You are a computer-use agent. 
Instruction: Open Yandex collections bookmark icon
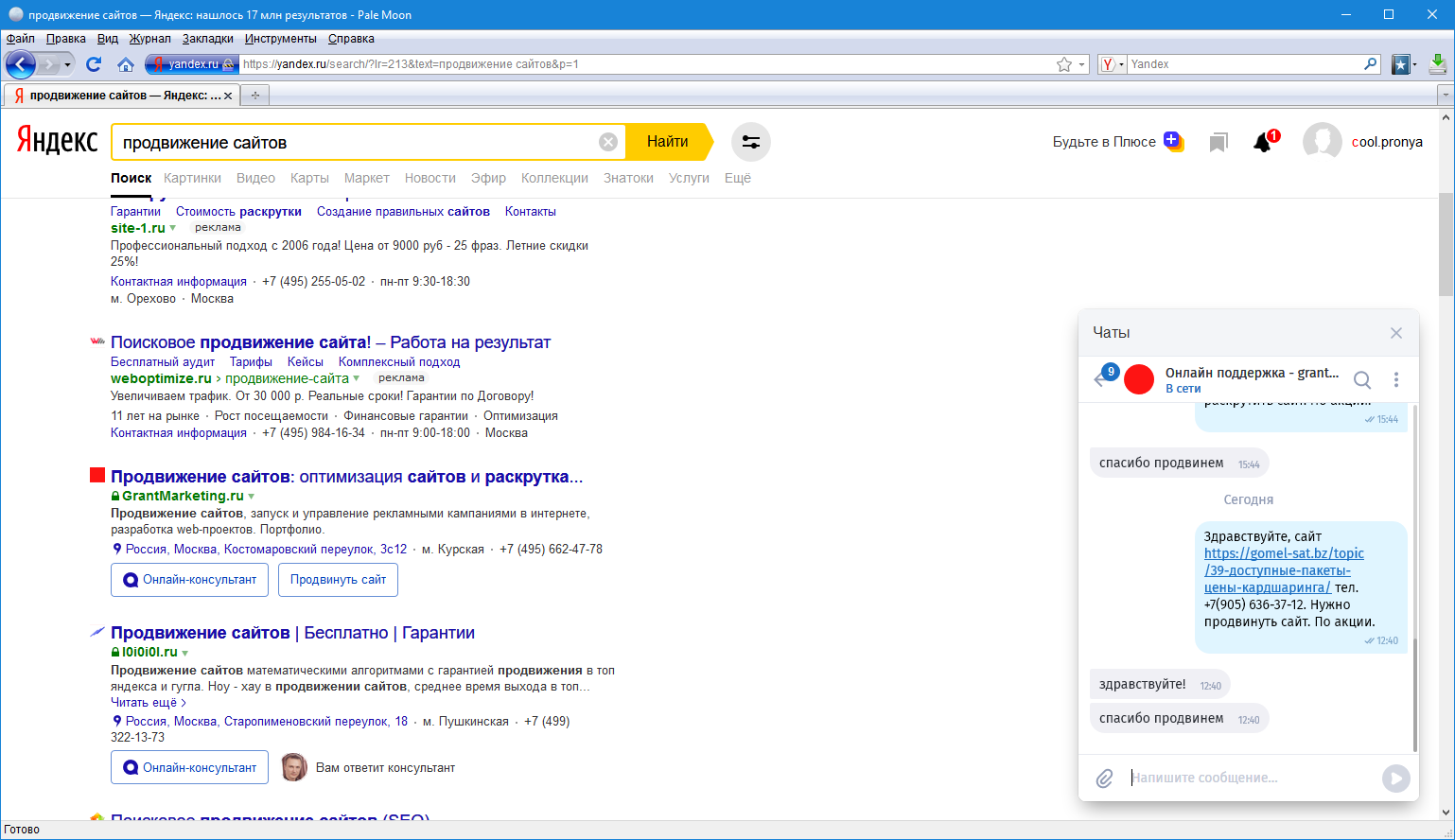1218,142
